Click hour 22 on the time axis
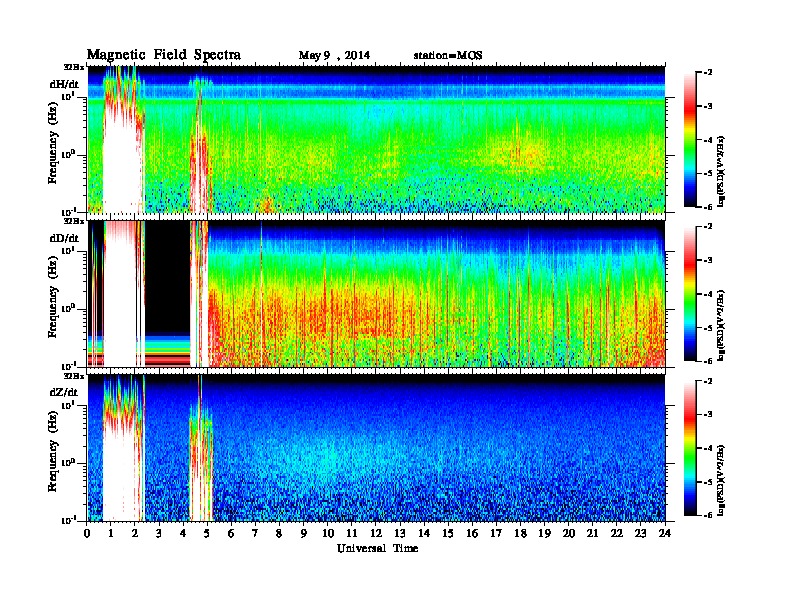Image resolution: width=792 pixels, height=612 pixels. click(x=617, y=534)
